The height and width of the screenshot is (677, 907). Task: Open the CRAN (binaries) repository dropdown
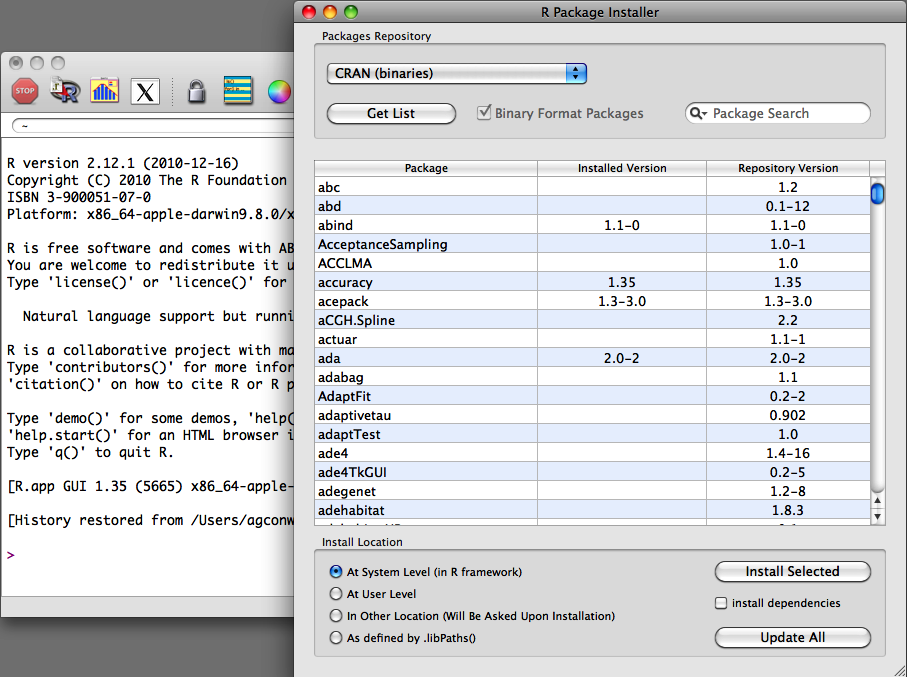tap(456, 72)
